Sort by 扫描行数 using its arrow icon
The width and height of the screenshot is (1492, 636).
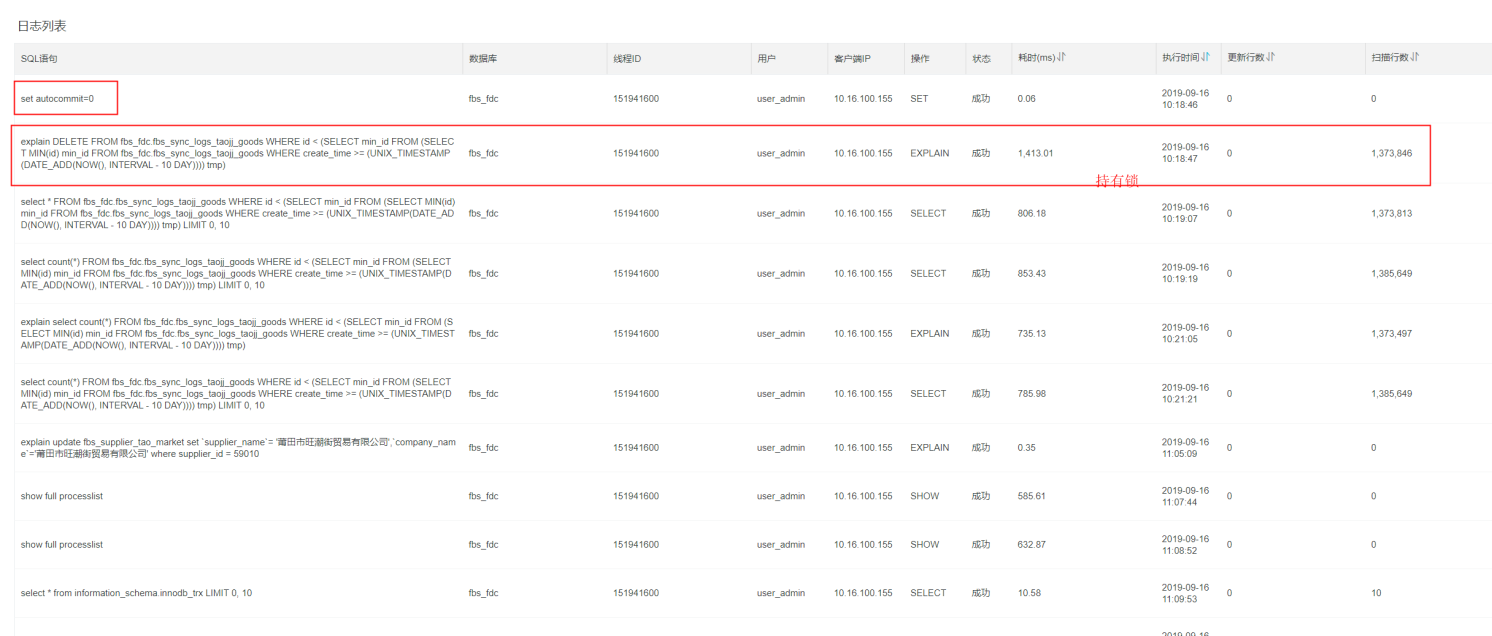click(x=1415, y=58)
